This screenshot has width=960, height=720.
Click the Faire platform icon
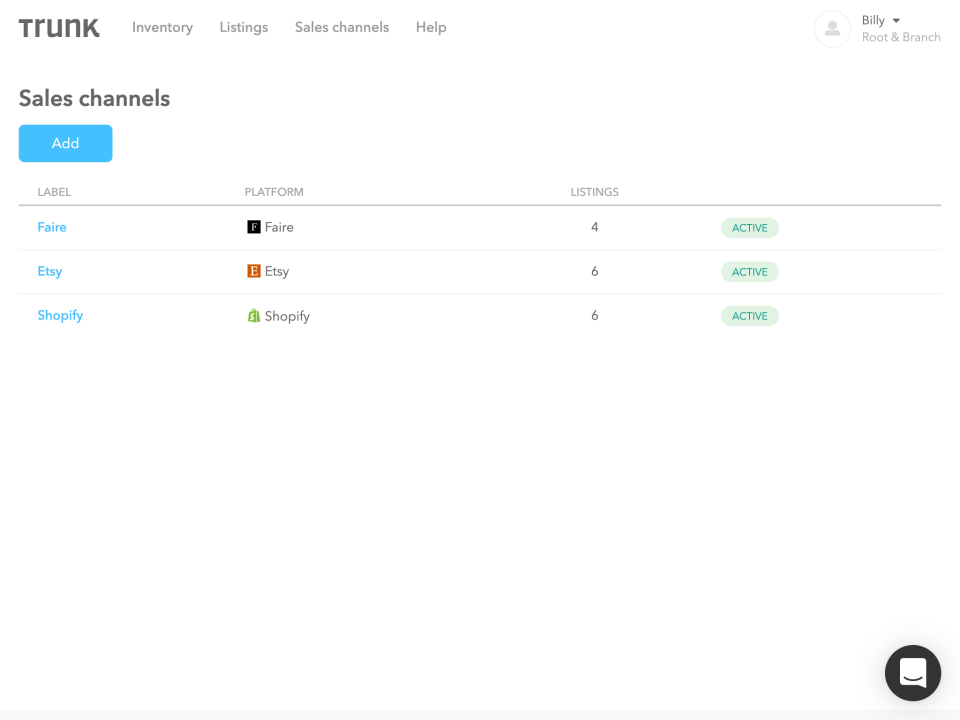tap(254, 227)
